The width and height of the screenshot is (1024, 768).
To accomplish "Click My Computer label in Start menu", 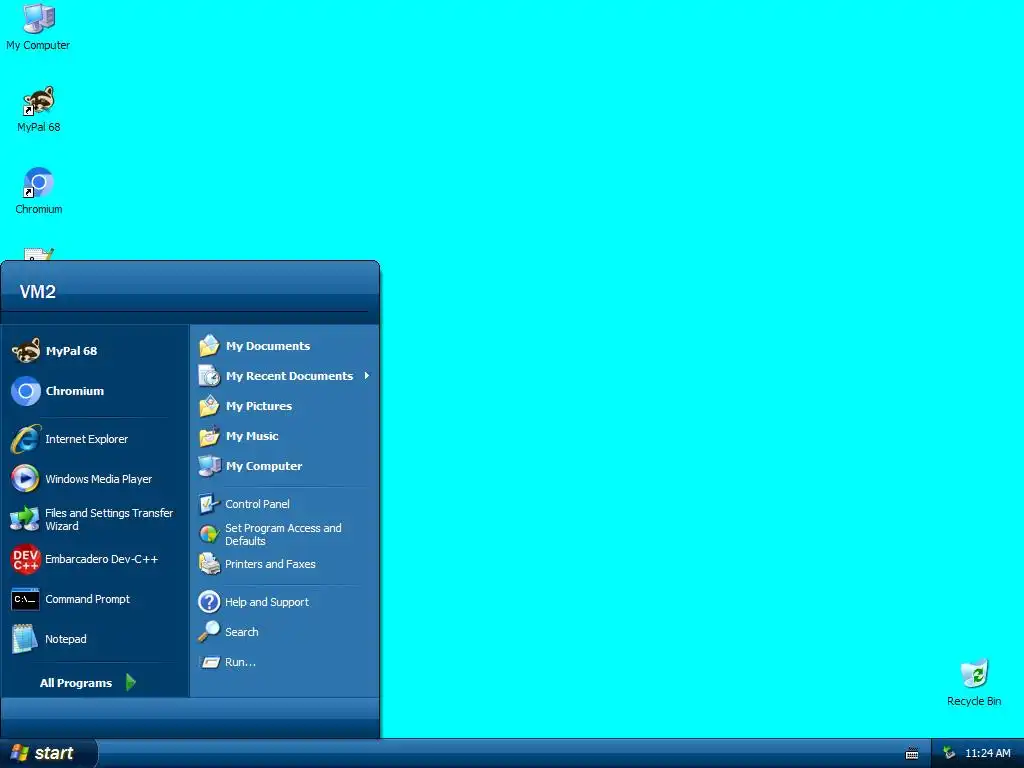I will click(264, 466).
